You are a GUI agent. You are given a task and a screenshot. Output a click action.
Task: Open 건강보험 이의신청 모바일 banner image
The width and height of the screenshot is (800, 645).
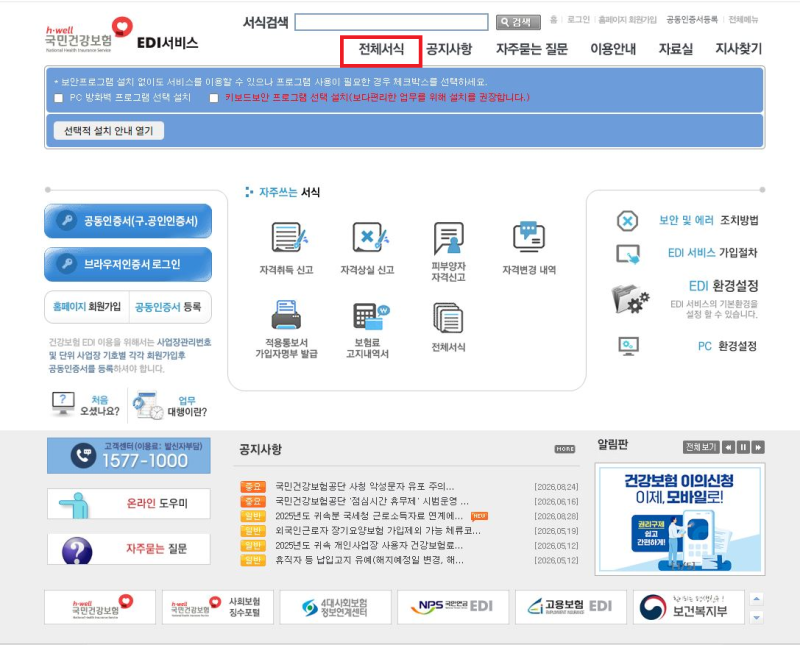(x=680, y=519)
